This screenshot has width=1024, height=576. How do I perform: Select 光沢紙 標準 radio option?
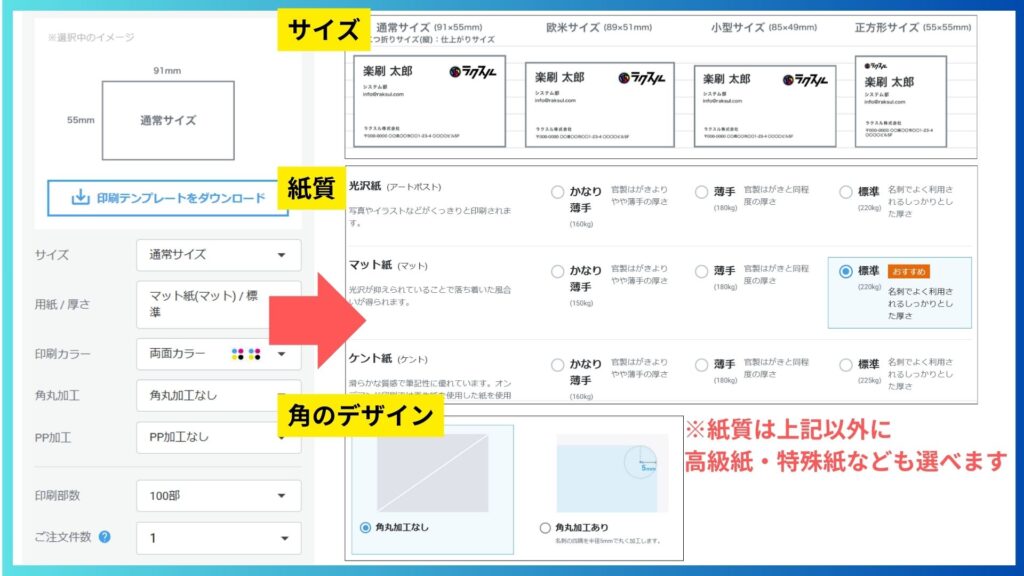point(846,193)
